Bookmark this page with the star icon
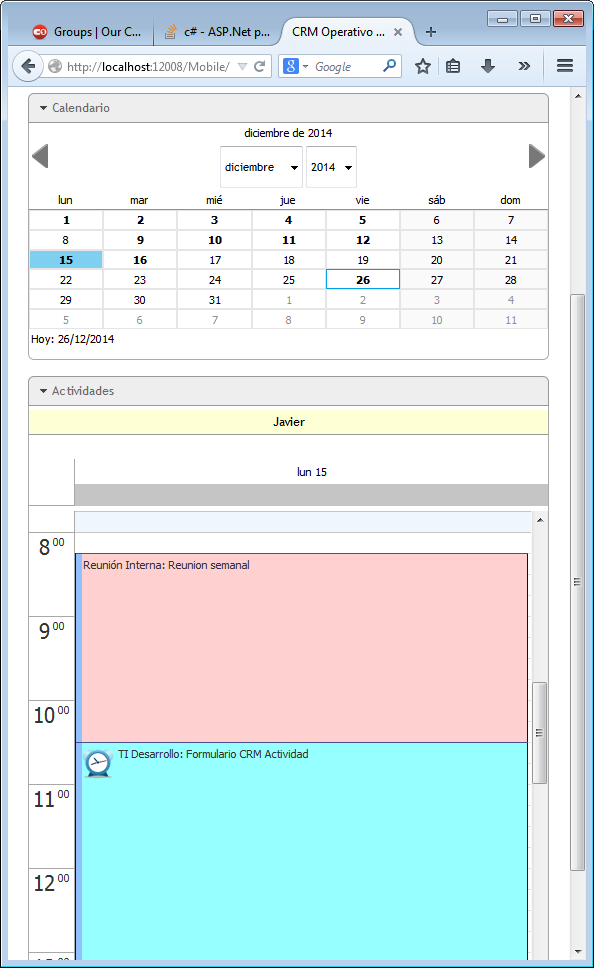The height and width of the screenshot is (968, 594). tap(423, 66)
